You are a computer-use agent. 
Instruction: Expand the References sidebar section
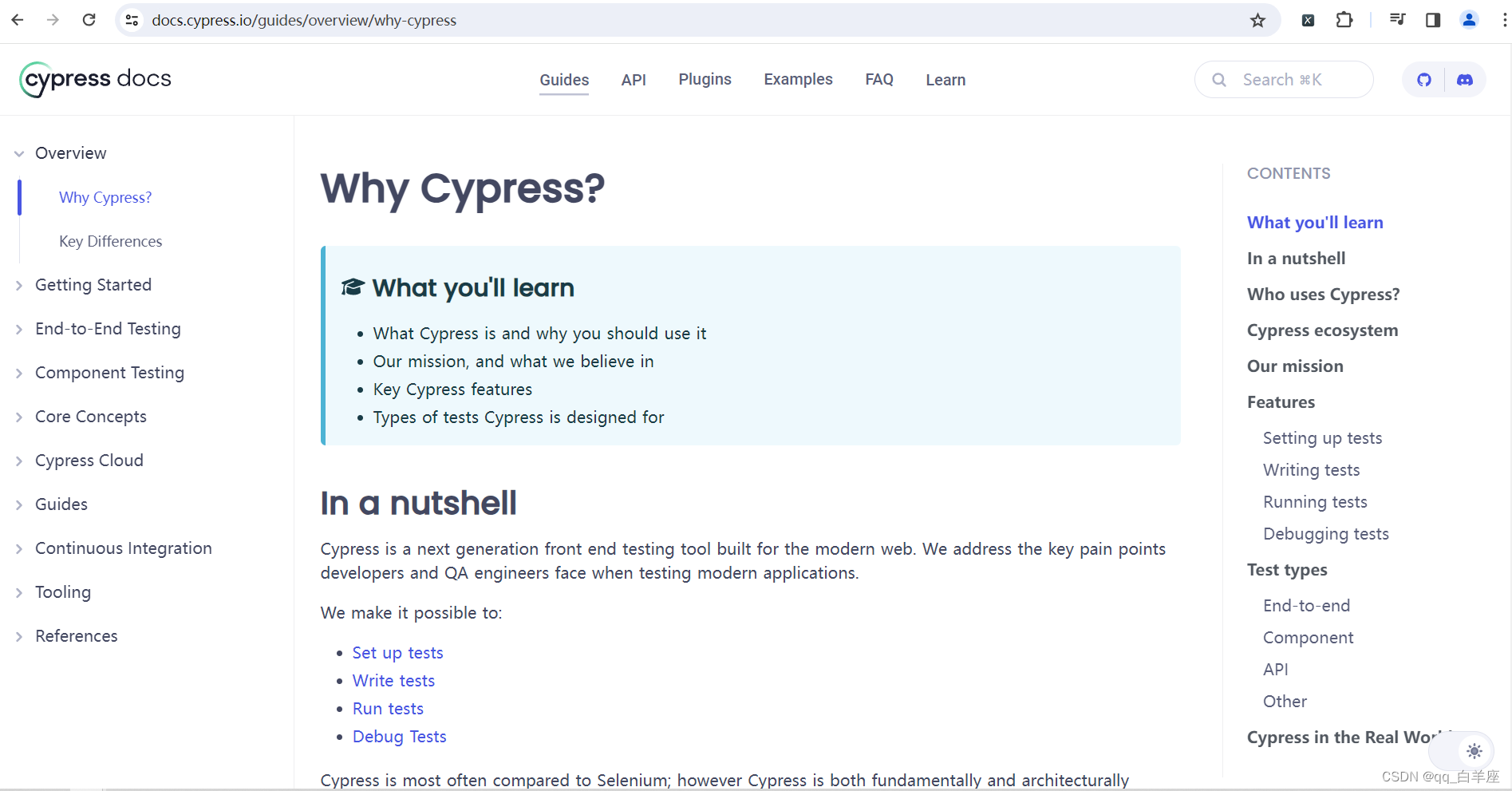click(x=19, y=636)
